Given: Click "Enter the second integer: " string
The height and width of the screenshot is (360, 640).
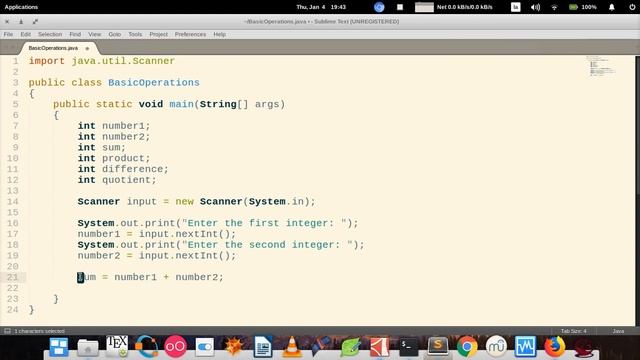Looking at the screenshot, I should (267, 245).
